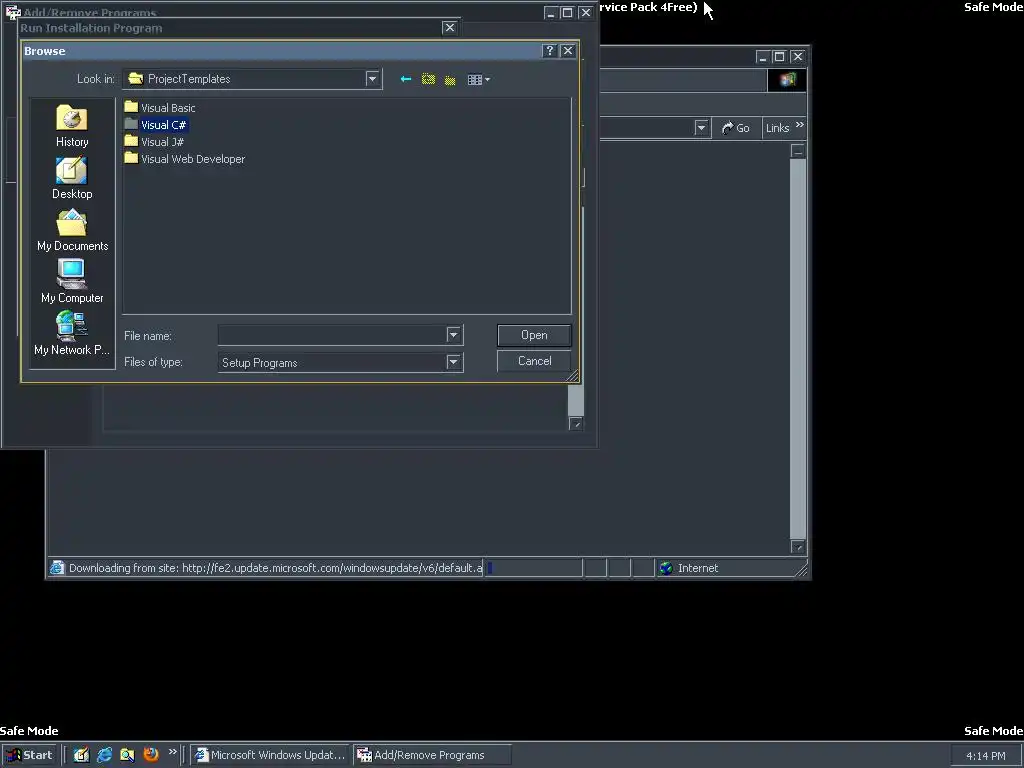This screenshot has width=1024, height=768.
Task: Open the View menu dropdown
Action: tap(478, 80)
